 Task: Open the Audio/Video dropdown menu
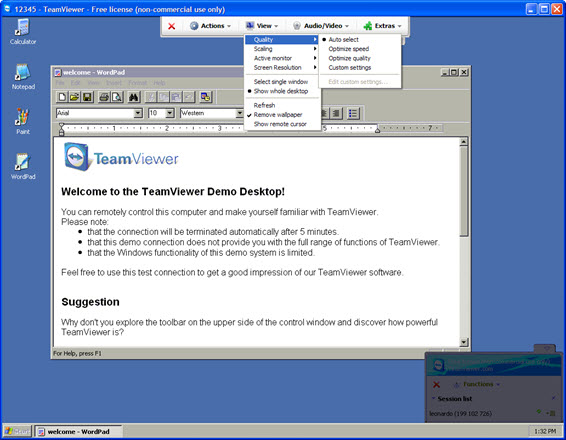[321, 26]
